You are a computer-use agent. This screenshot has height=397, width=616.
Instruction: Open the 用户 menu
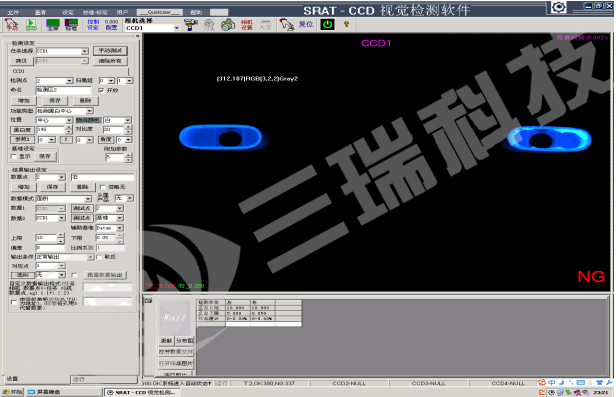122,13
